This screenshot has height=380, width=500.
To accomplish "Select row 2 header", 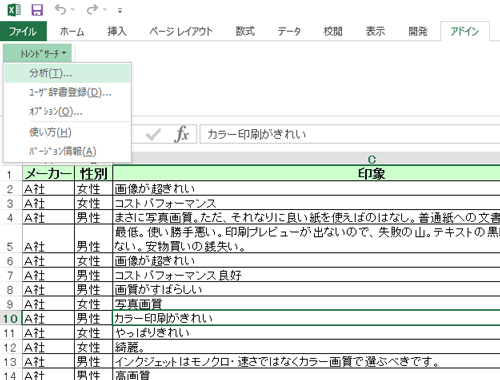I will [11, 189].
